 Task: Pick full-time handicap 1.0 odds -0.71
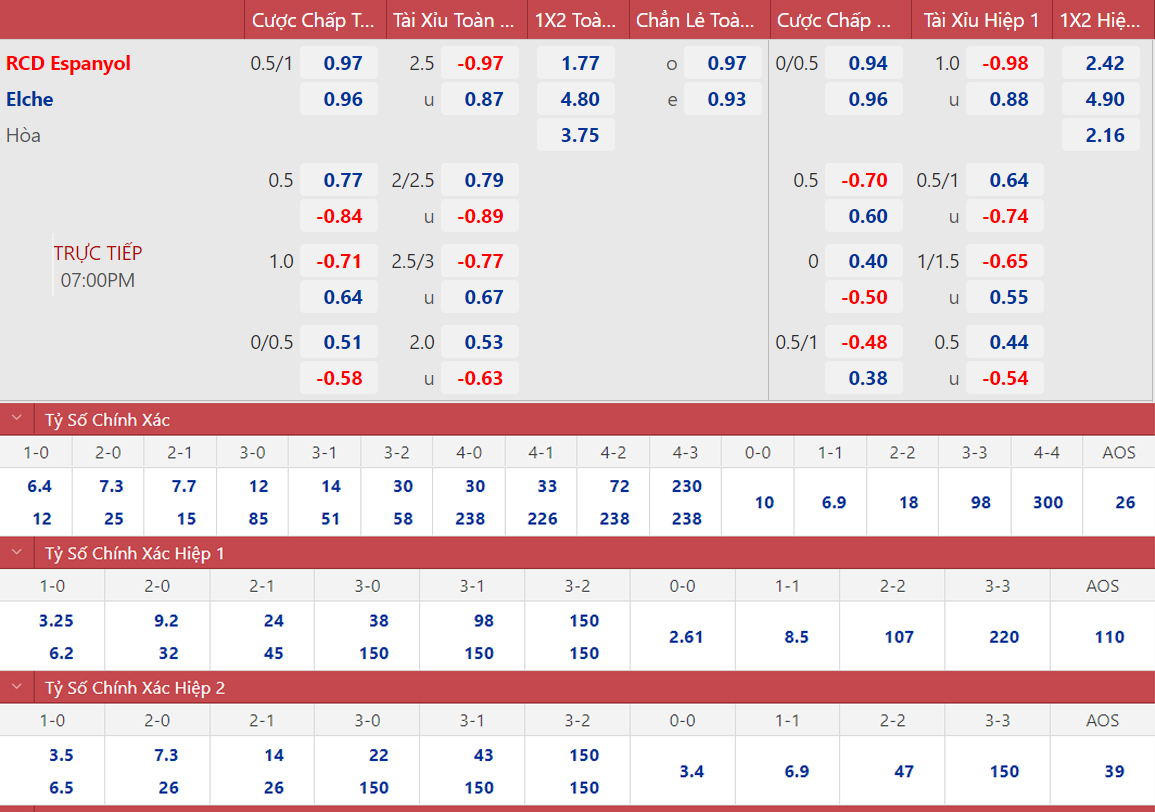tap(339, 262)
